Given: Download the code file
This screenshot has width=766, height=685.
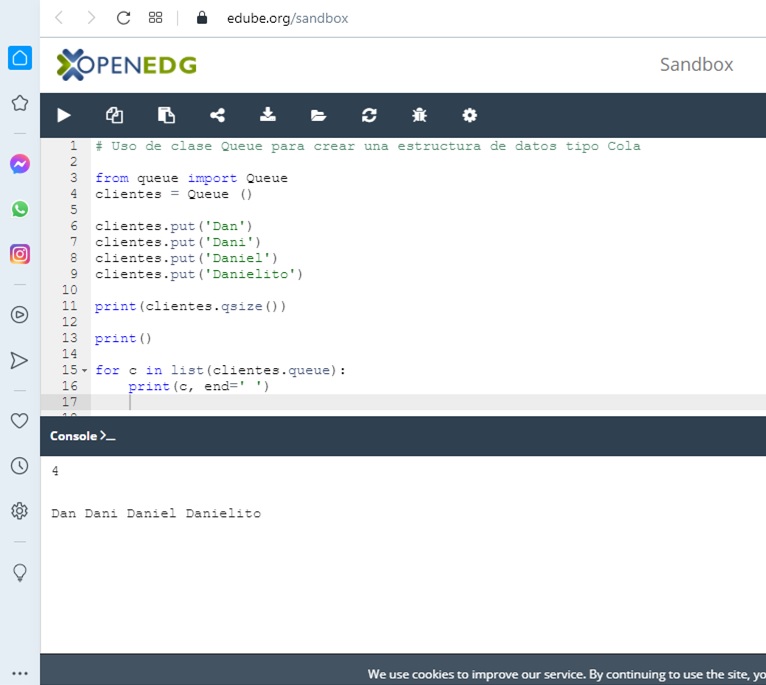Looking at the screenshot, I should pos(268,115).
